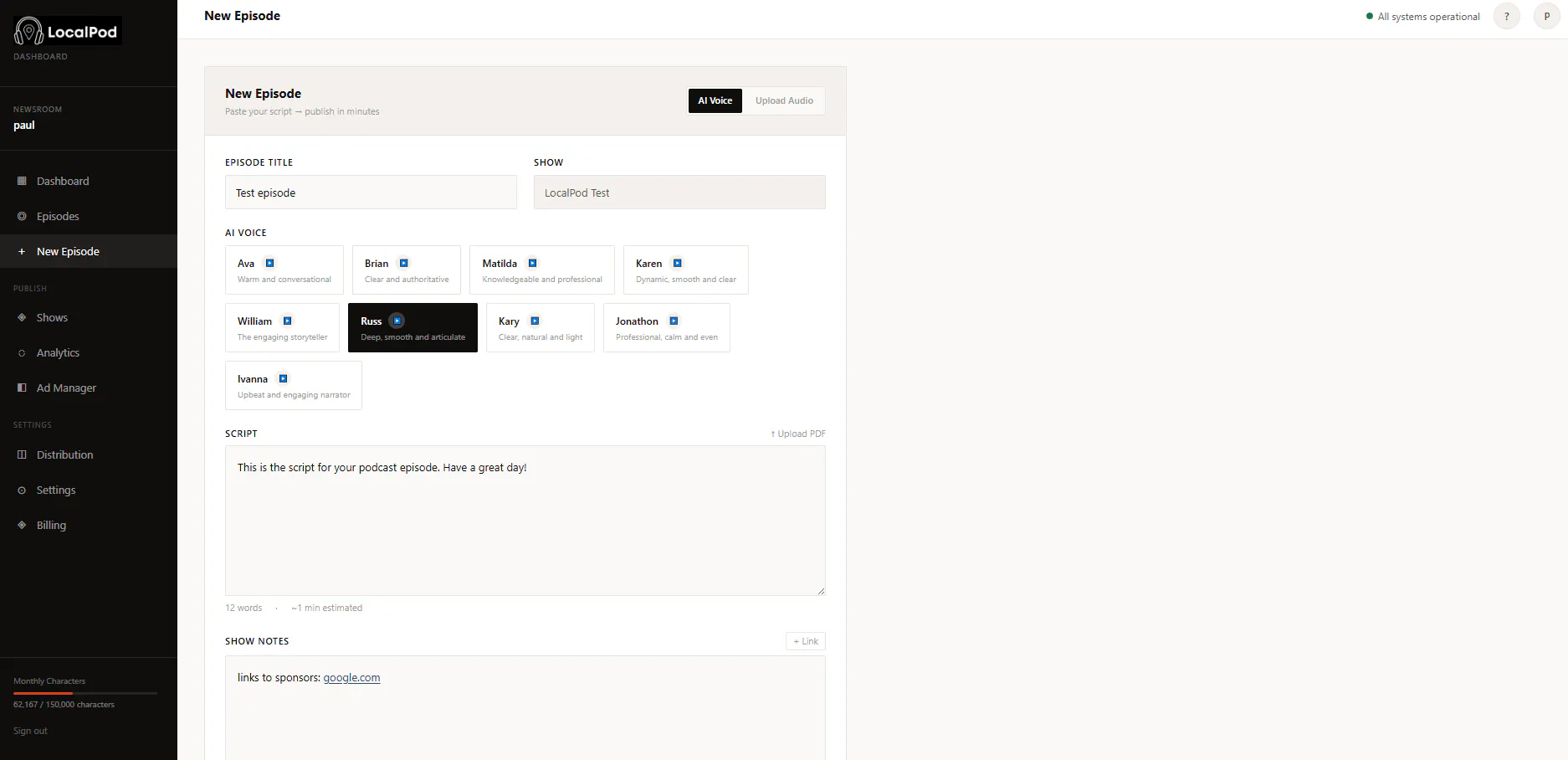Click inside the Script text area
1568x760 pixels.
(x=525, y=521)
